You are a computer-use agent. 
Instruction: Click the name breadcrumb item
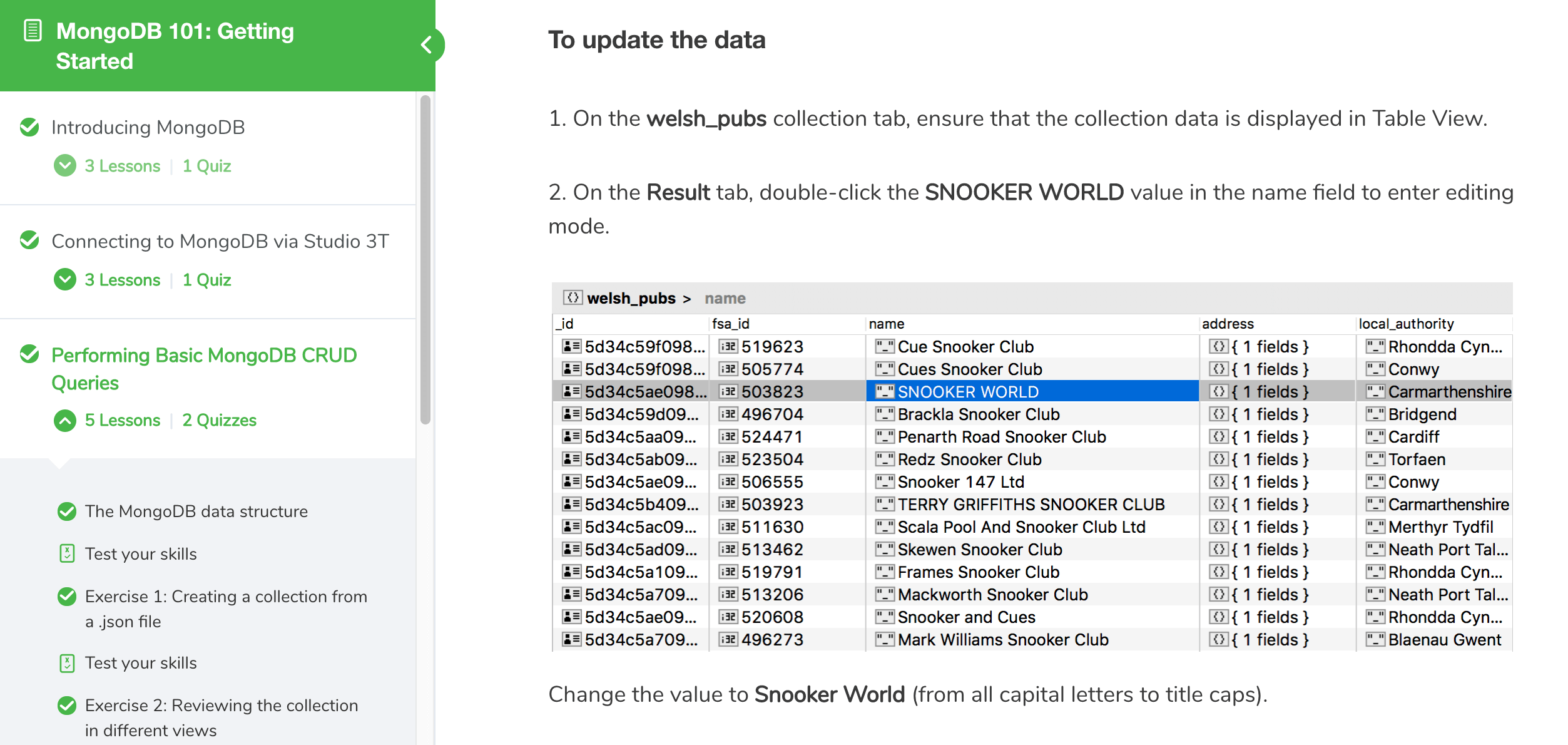pyautogui.click(x=725, y=298)
